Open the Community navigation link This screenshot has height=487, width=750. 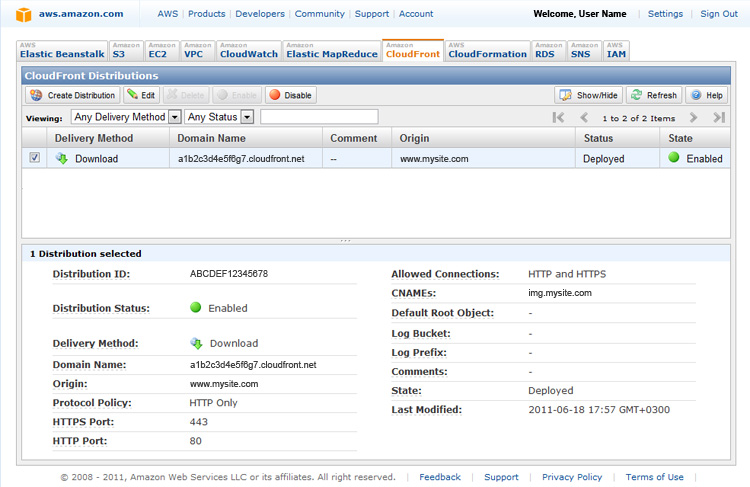point(320,14)
